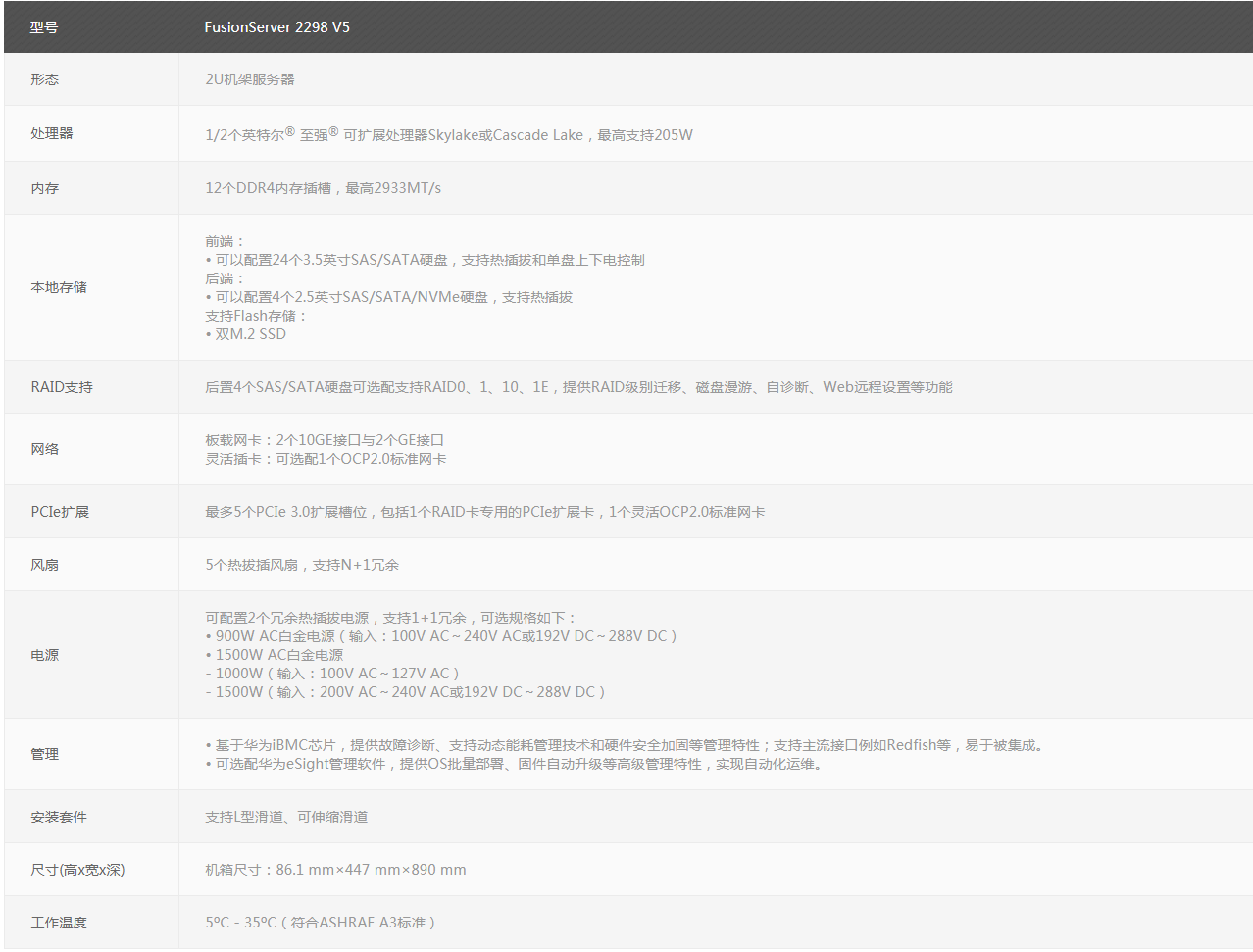1253x952 pixels.
Task: Click the 5ºC - 35ºC ASHRAE A3 value
Action: click(x=321, y=923)
